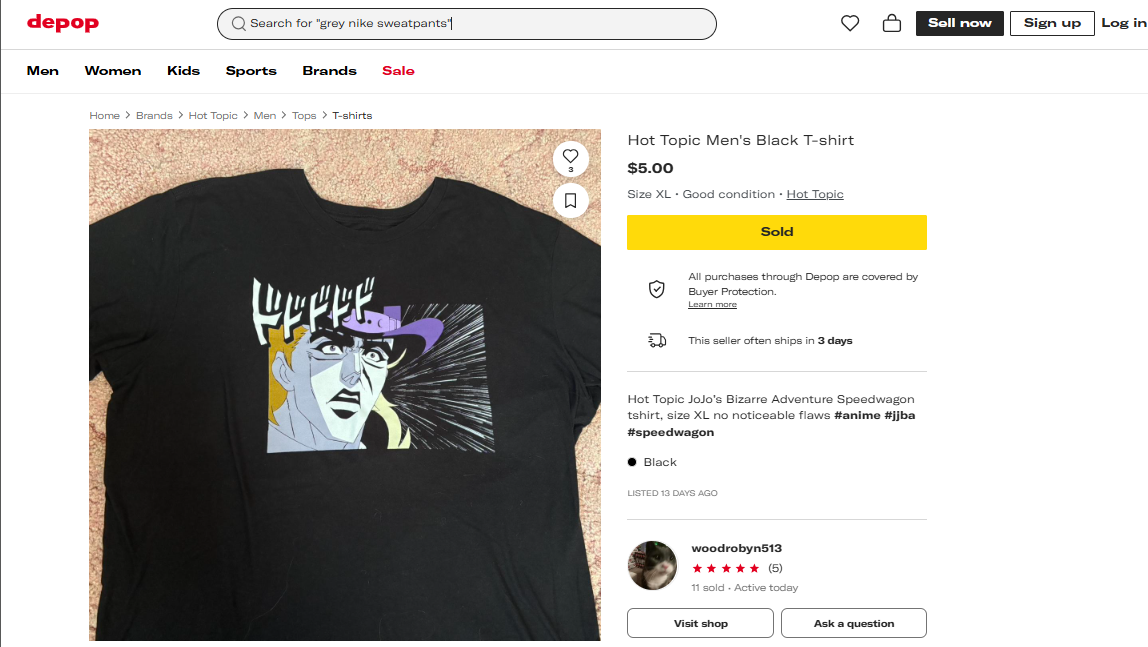Open the shopping bag icon
This screenshot has height=647, width=1148.
892,23
